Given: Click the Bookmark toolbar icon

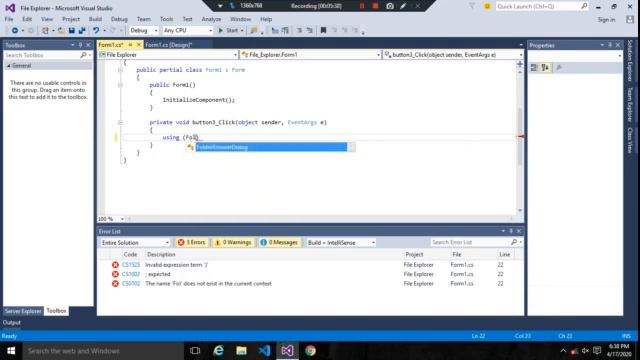Looking at the screenshot, I should click(x=323, y=30).
